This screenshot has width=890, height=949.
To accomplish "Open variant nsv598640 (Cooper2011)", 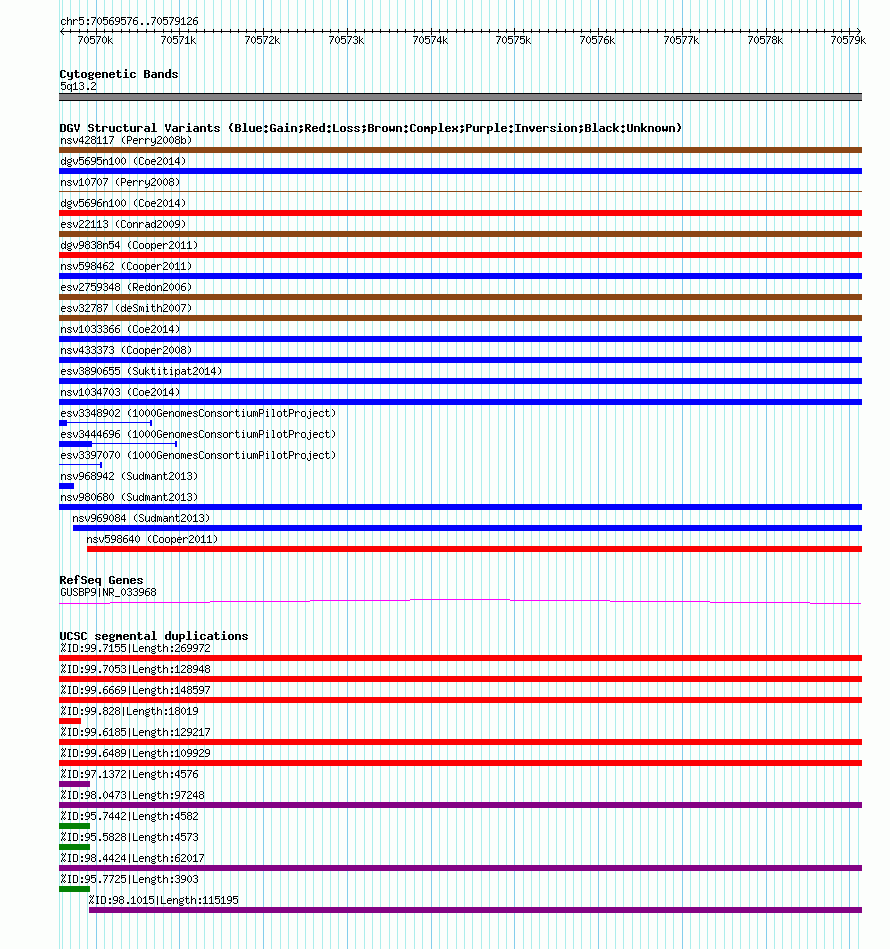I will [x=152, y=539].
